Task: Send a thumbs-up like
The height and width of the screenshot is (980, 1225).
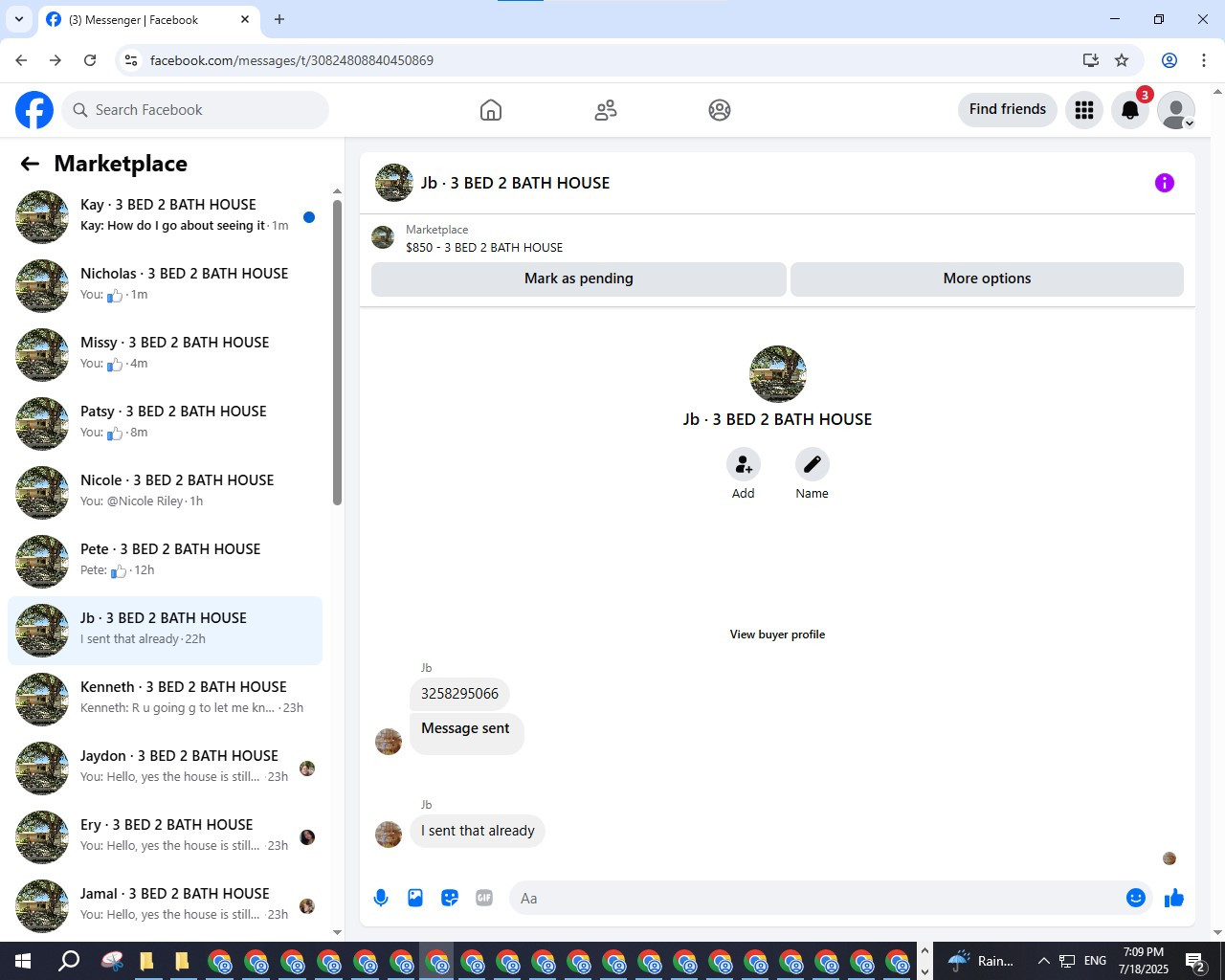Action: click(1174, 898)
